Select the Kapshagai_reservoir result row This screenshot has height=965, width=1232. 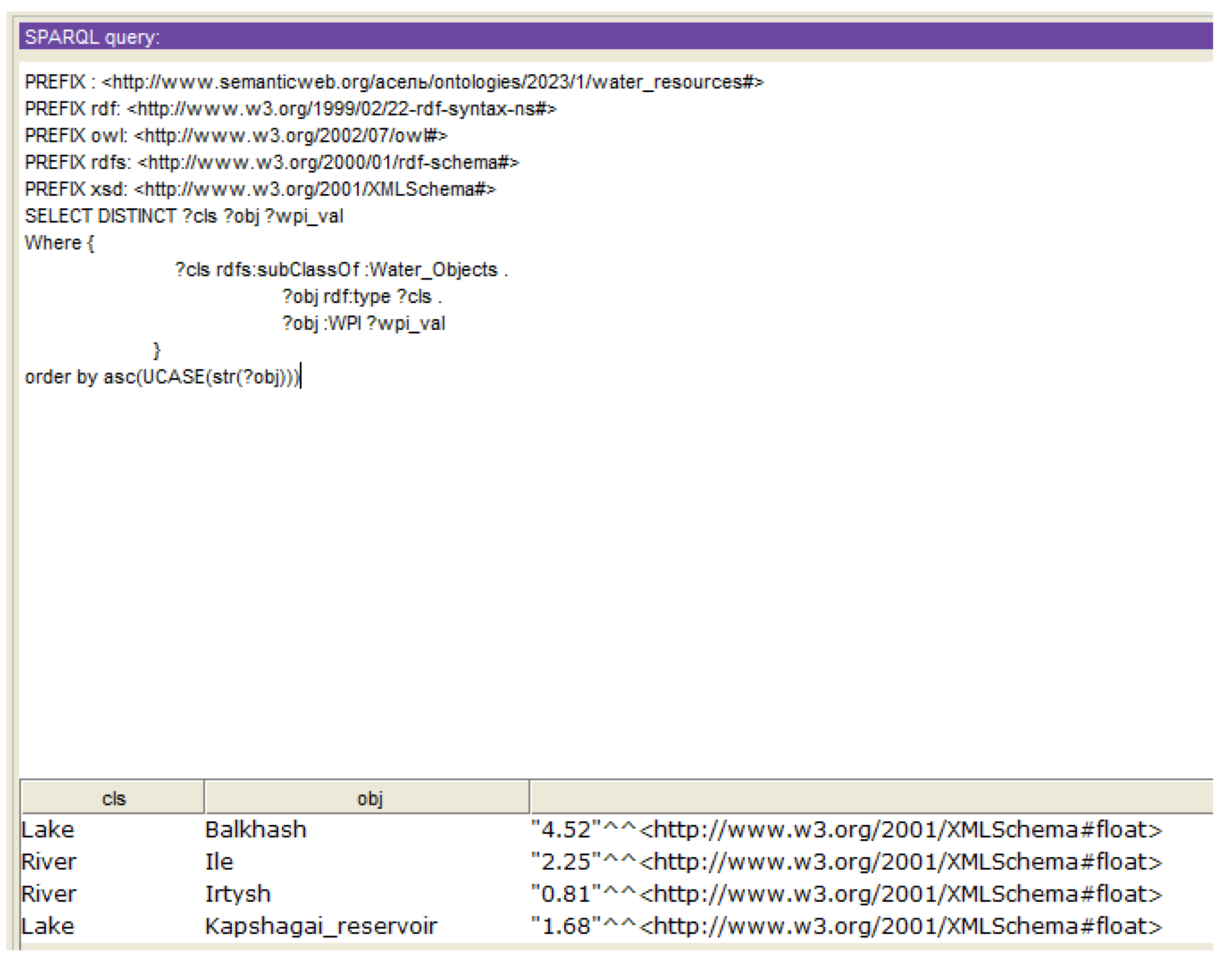point(320,926)
